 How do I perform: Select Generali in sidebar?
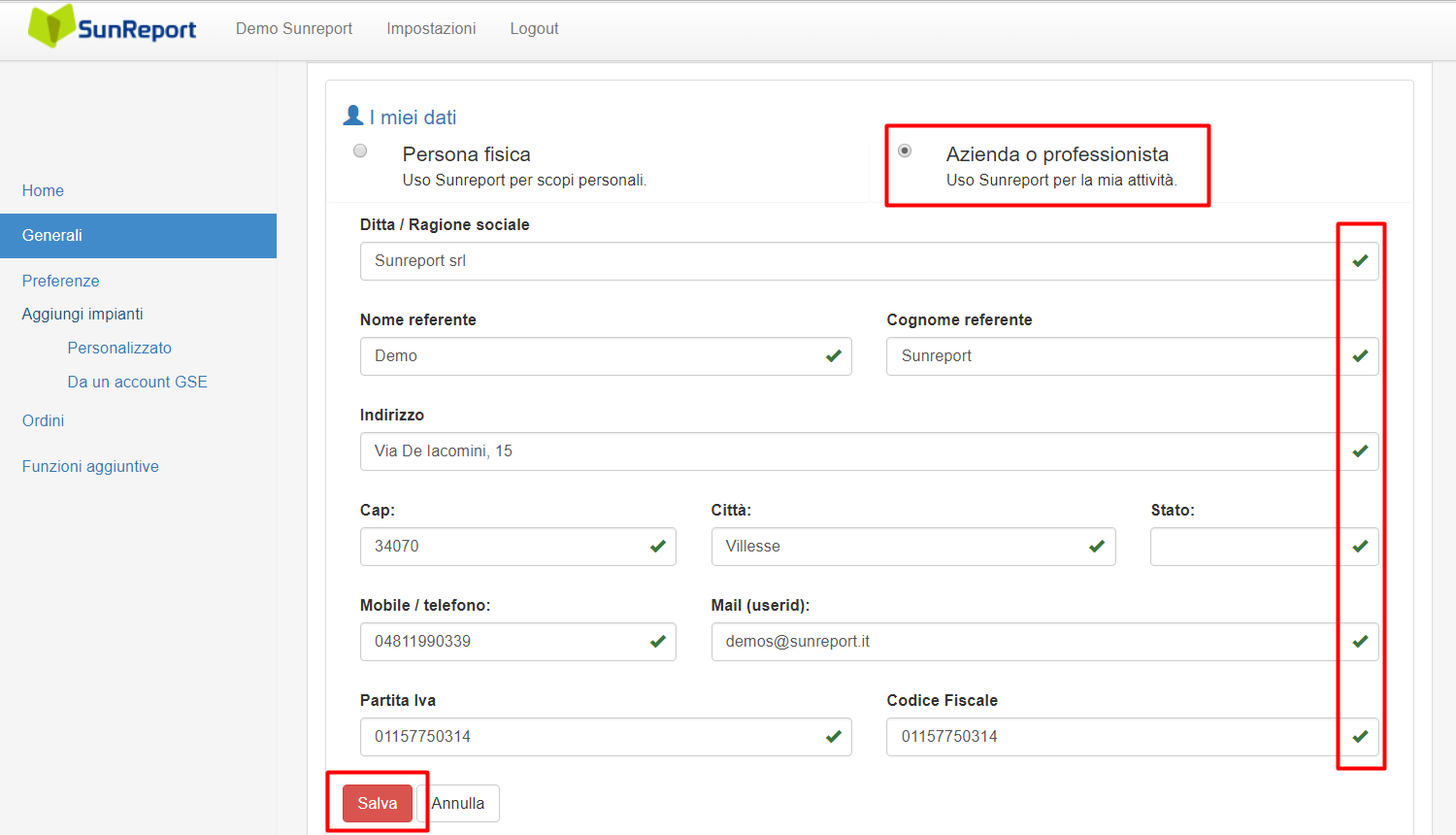(138, 236)
